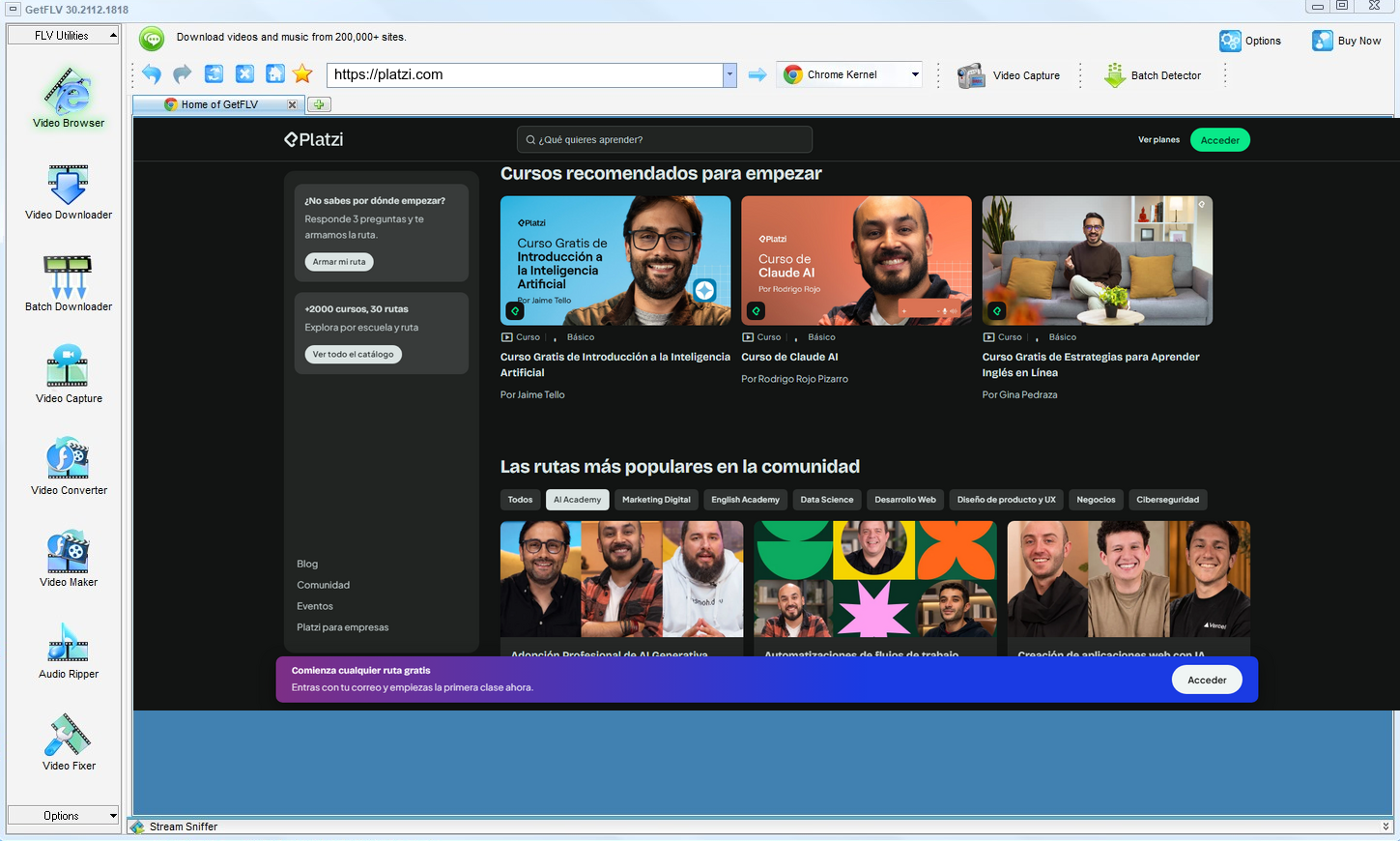The width and height of the screenshot is (1400, 841).
Task: Open the Video Capture sidebar tool
Action: [68, 375]
